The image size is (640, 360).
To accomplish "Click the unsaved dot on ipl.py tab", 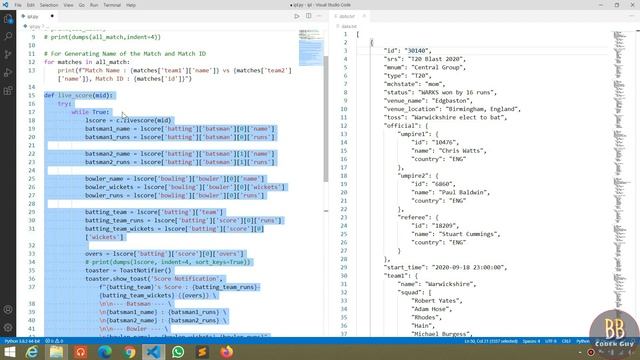I will tap(52, 16).
